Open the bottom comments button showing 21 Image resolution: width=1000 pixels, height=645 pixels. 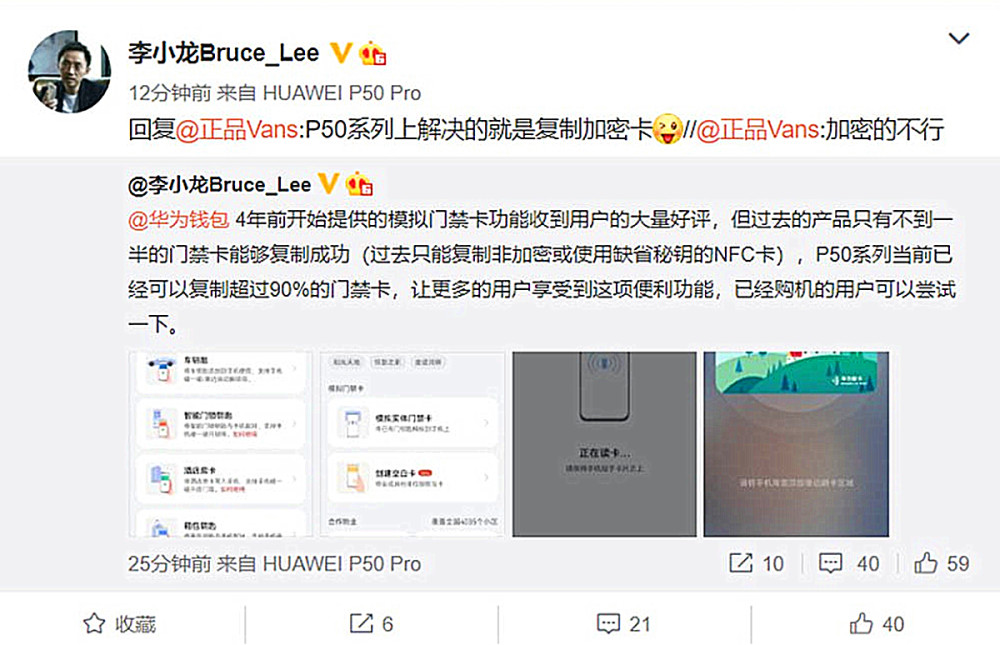coord(623,624)
